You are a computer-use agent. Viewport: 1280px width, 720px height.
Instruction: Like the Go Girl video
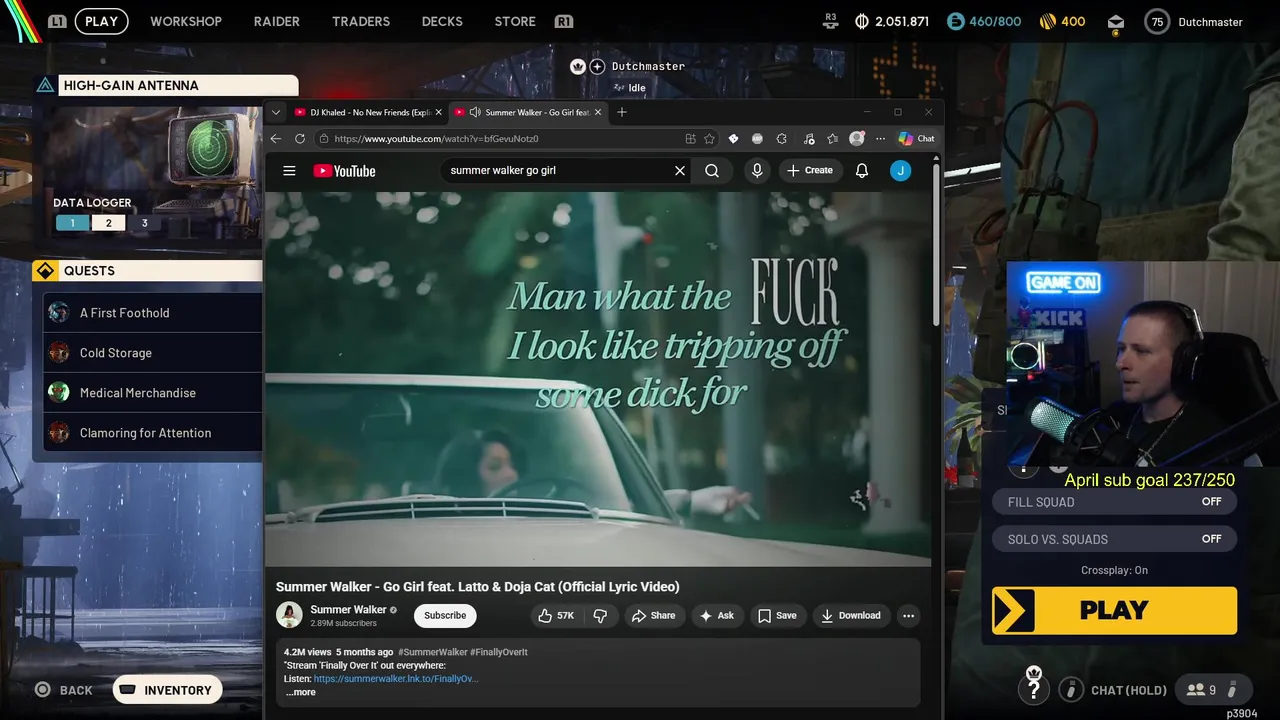pyautogui.click(x=555, y=616)
